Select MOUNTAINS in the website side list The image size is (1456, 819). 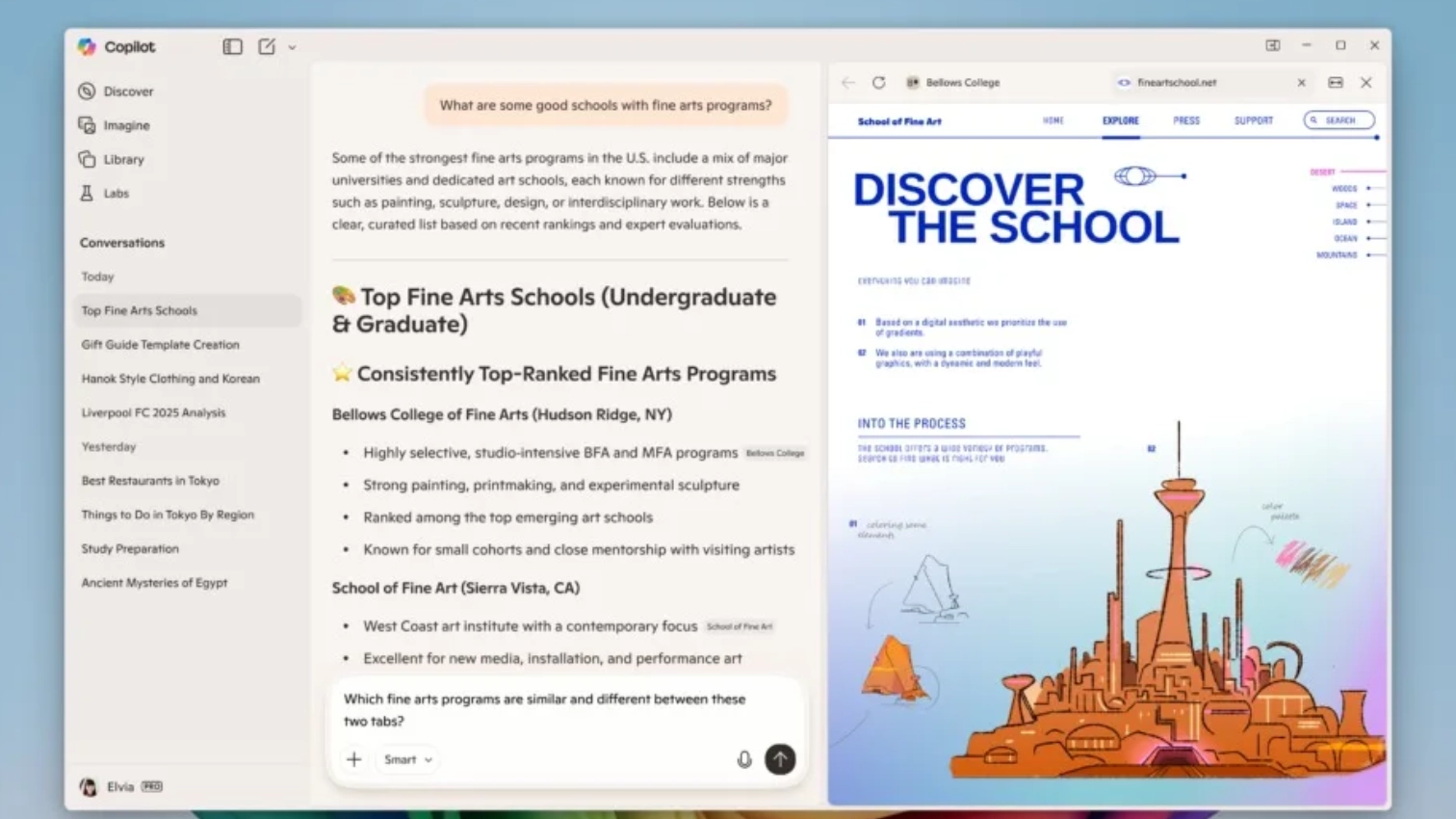[x=1337, y=255]
